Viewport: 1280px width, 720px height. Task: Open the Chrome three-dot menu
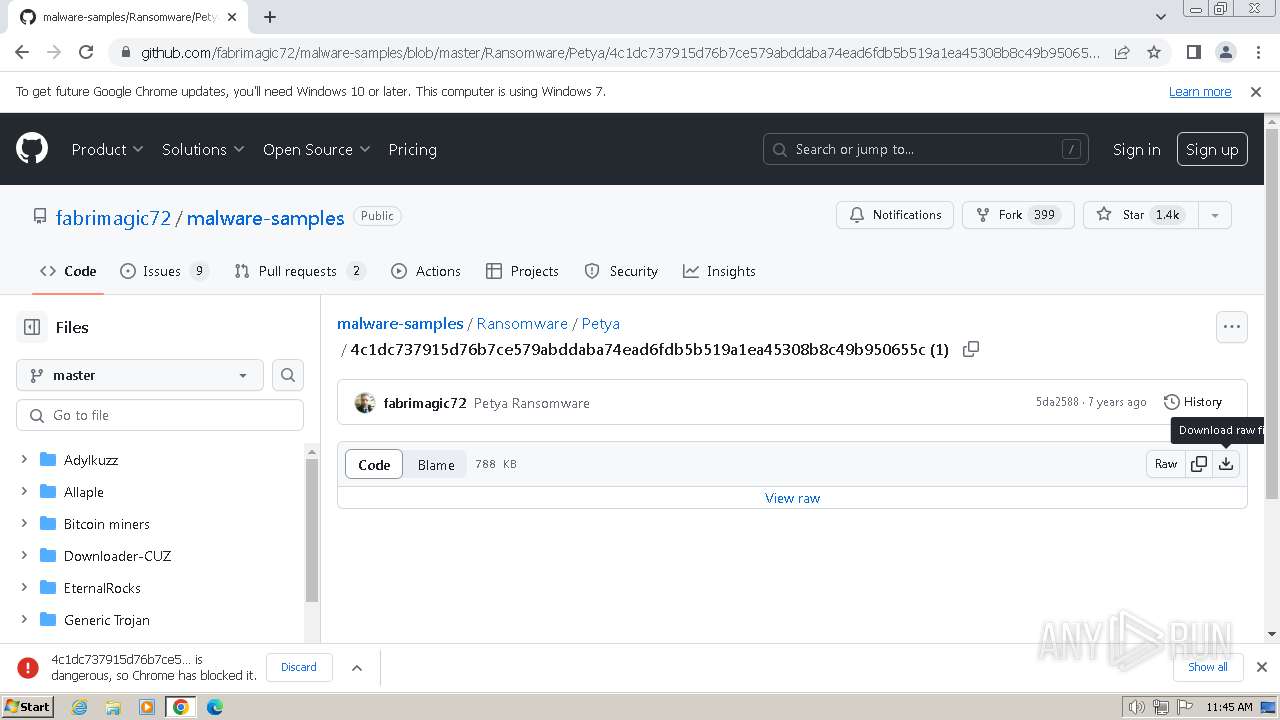(1257, 52)
